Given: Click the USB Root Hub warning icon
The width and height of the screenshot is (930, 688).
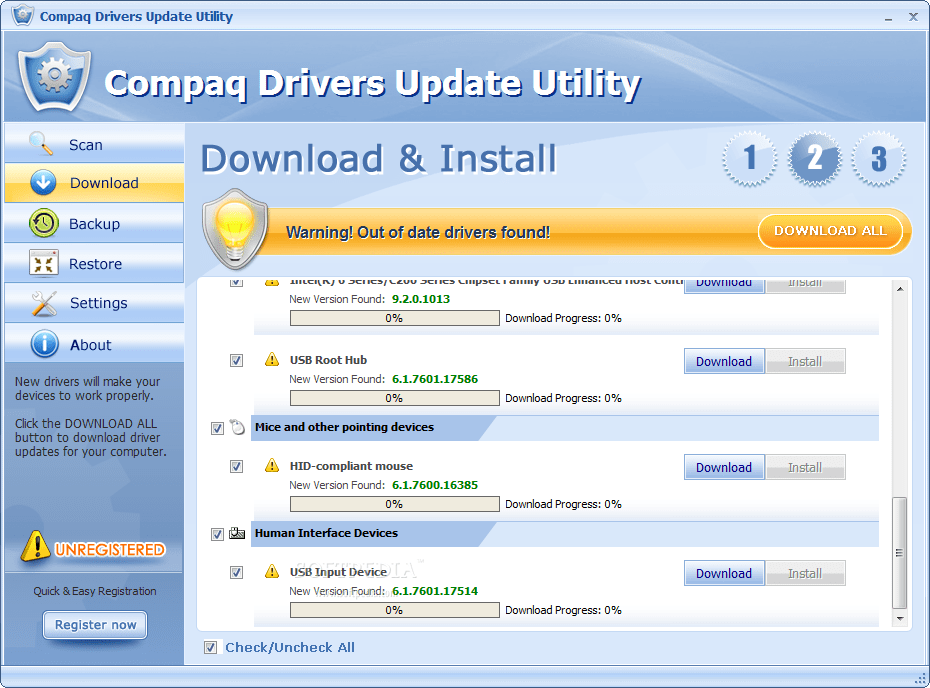Looking at the screenshot, I should pos(272,359).
